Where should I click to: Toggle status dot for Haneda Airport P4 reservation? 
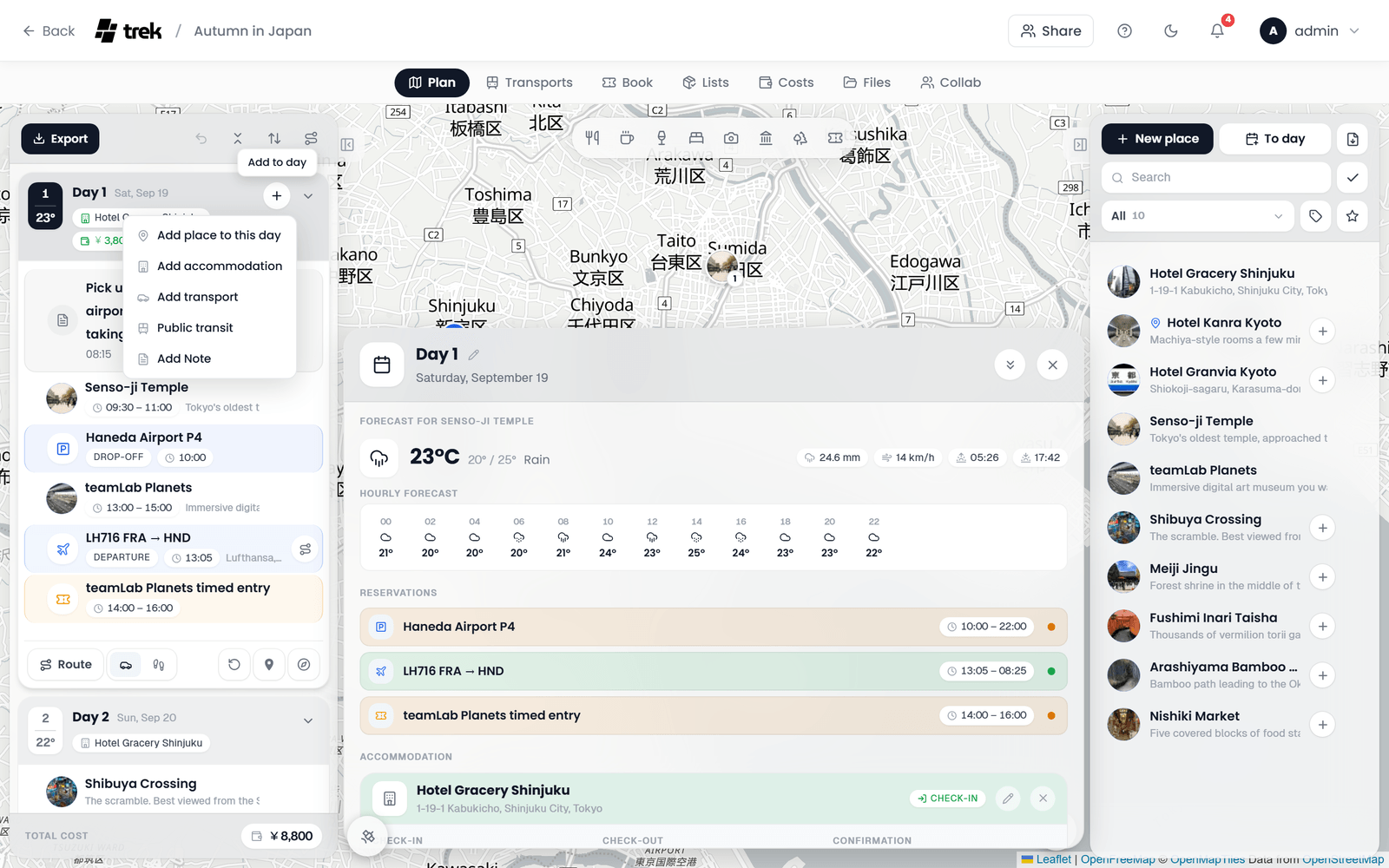[1051, 627]
